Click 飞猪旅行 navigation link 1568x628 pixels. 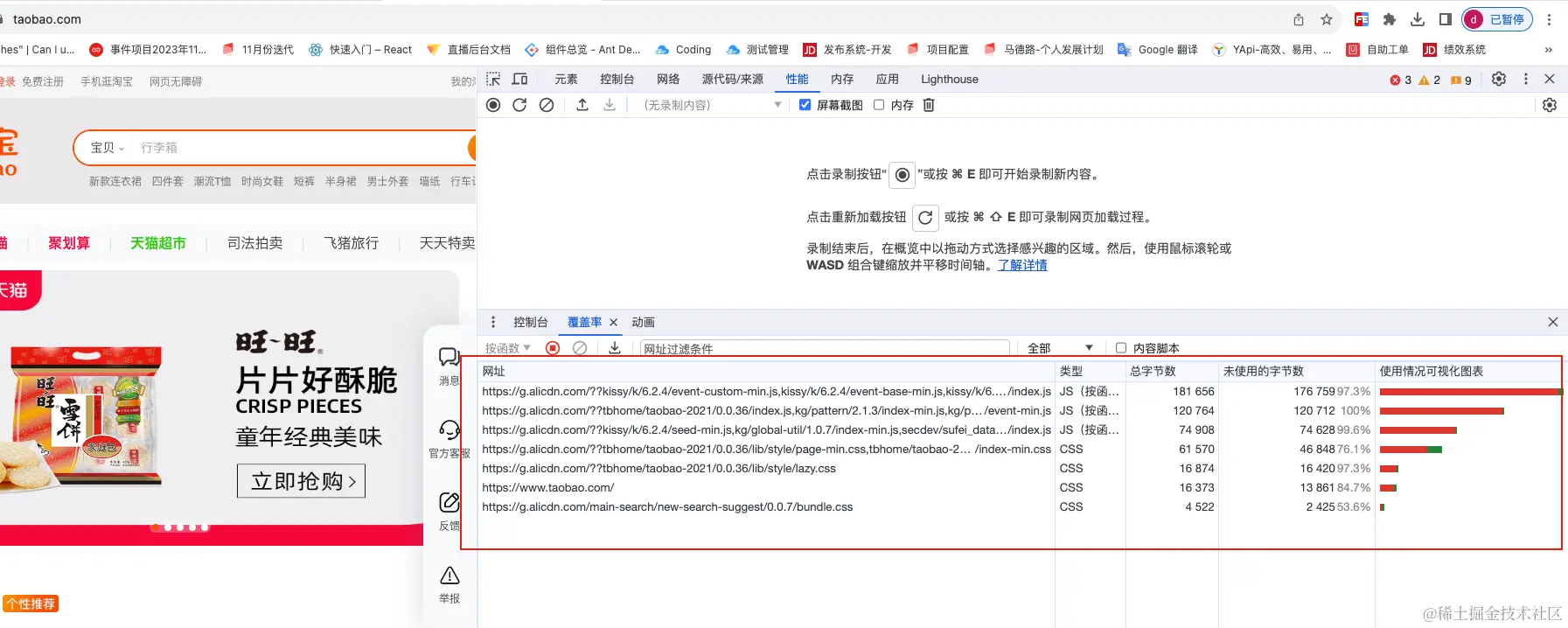[352, 243]
